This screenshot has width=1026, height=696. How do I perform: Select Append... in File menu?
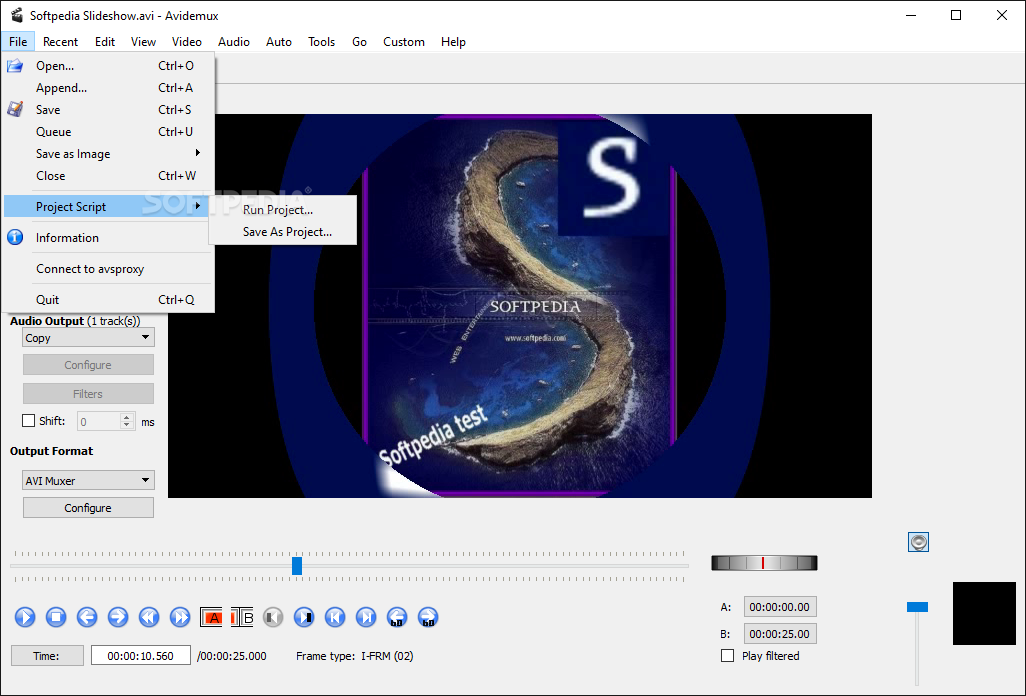108,88
